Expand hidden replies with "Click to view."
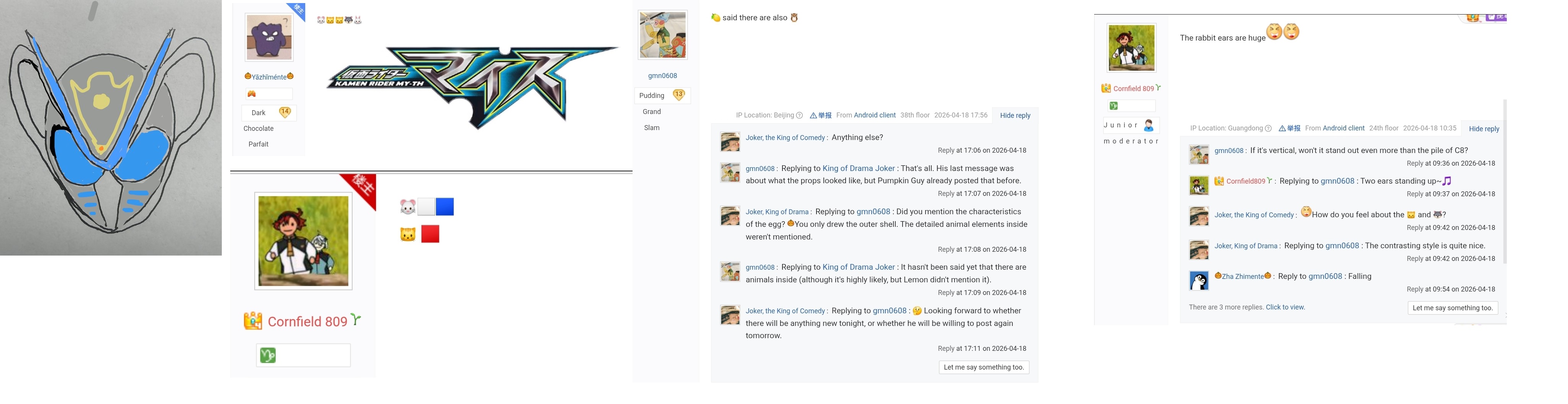The width and height of the screenshot is (1568, 404). (x=1285, y=307)
